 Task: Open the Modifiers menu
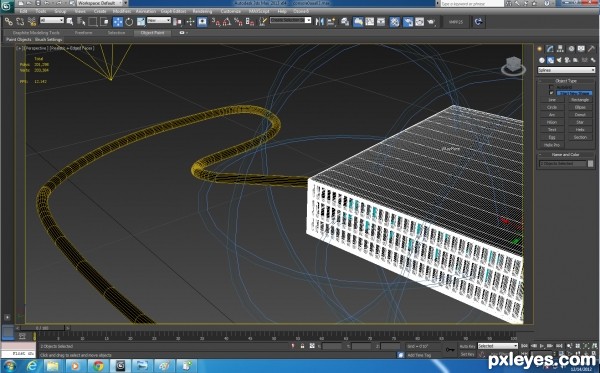pyautogui.click(x=122, y=11)
